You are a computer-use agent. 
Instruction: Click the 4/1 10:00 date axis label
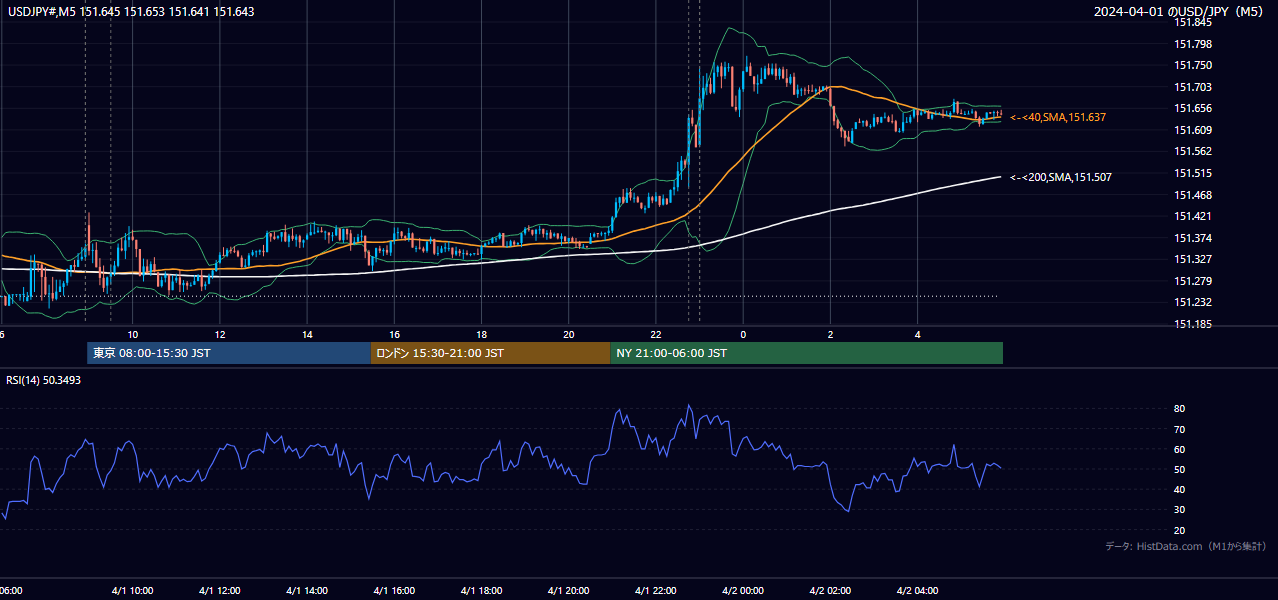tap(133, 591)
